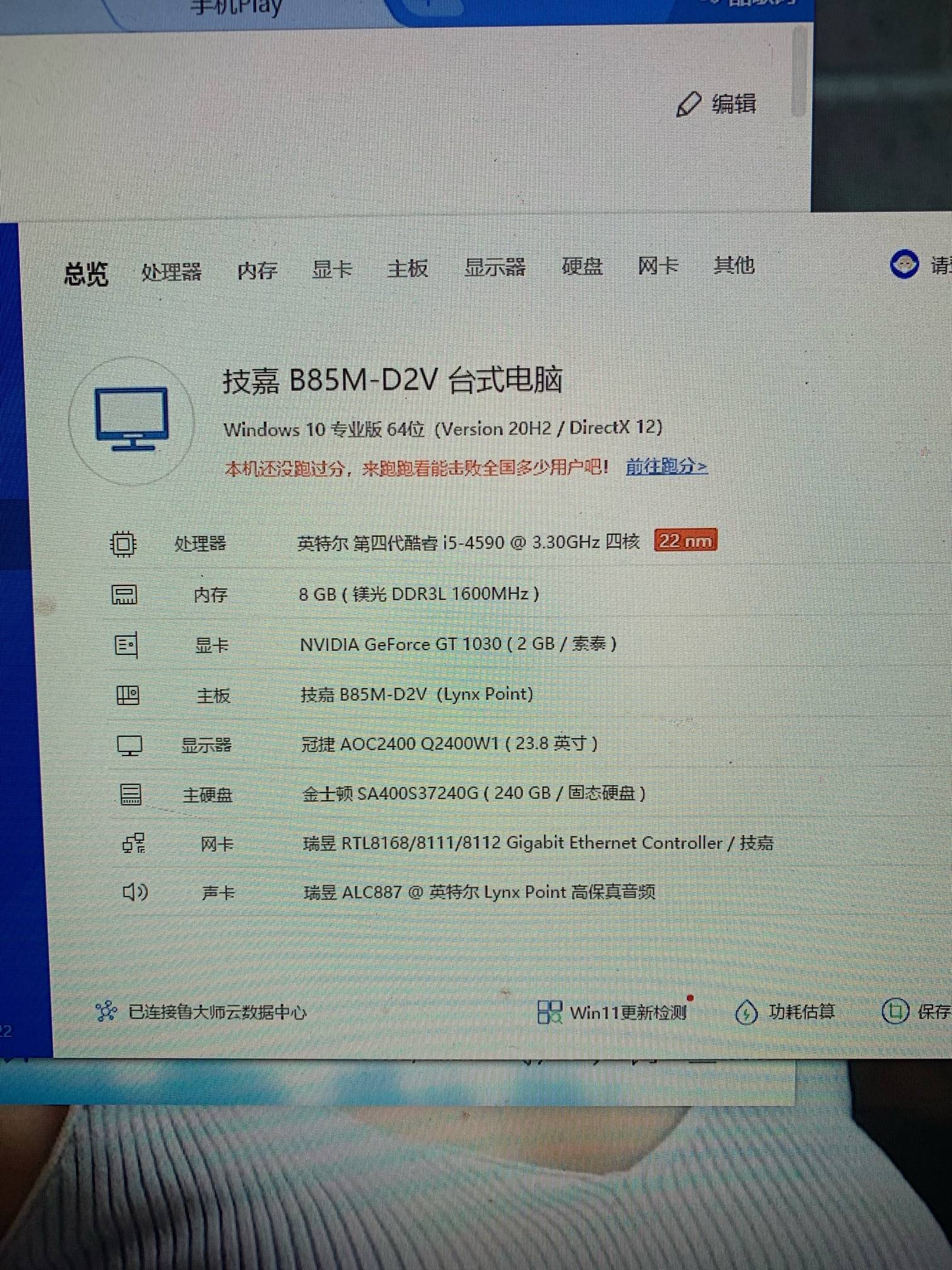Click the graphics card icon
Screen dimensions: 952x1270
(126, 645)
